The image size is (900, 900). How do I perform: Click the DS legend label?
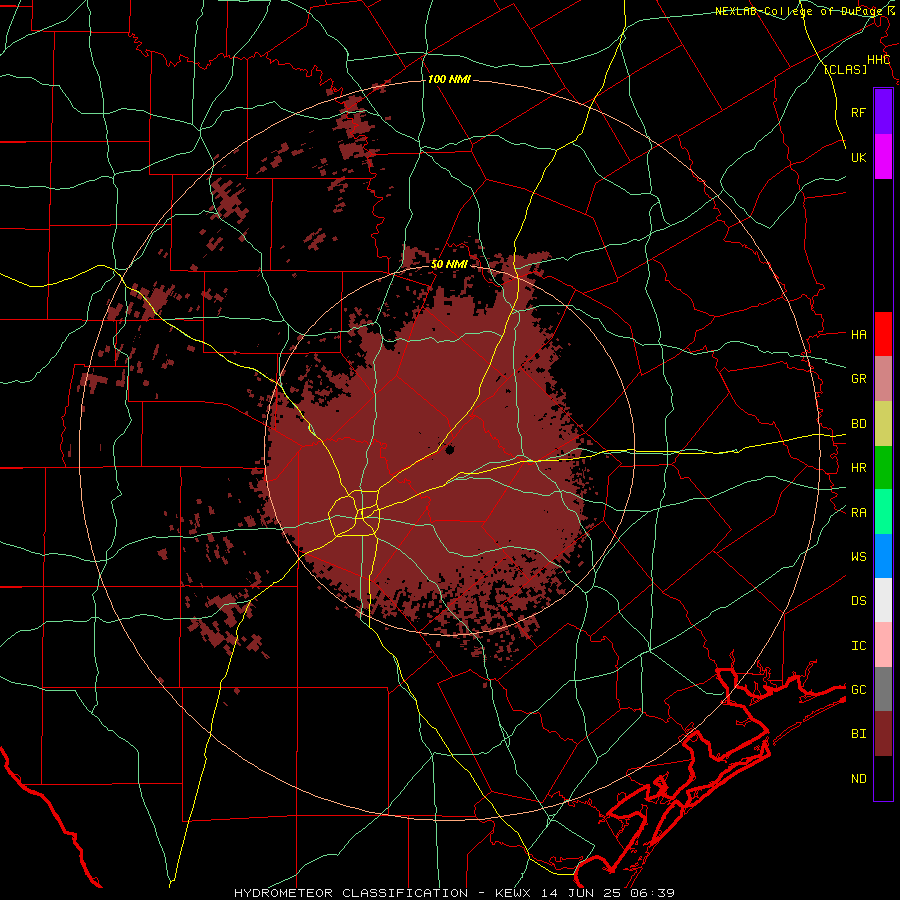click(858, 601)
